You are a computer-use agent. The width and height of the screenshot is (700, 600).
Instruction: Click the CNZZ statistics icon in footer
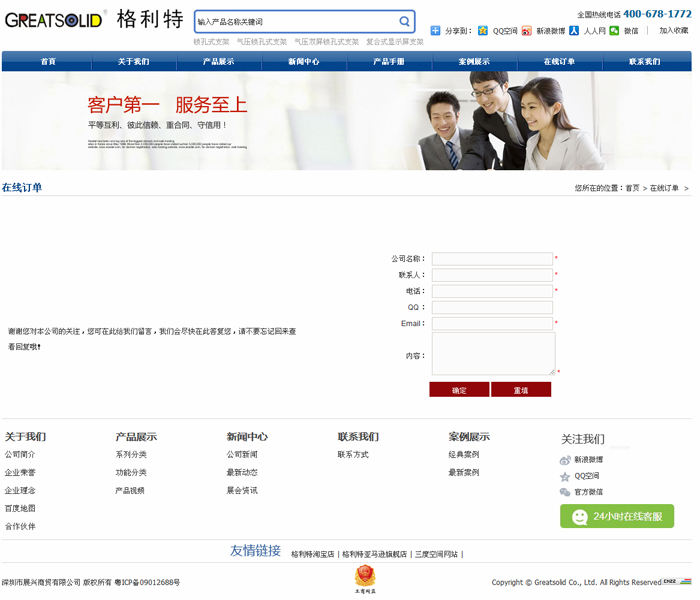(670, 581)
